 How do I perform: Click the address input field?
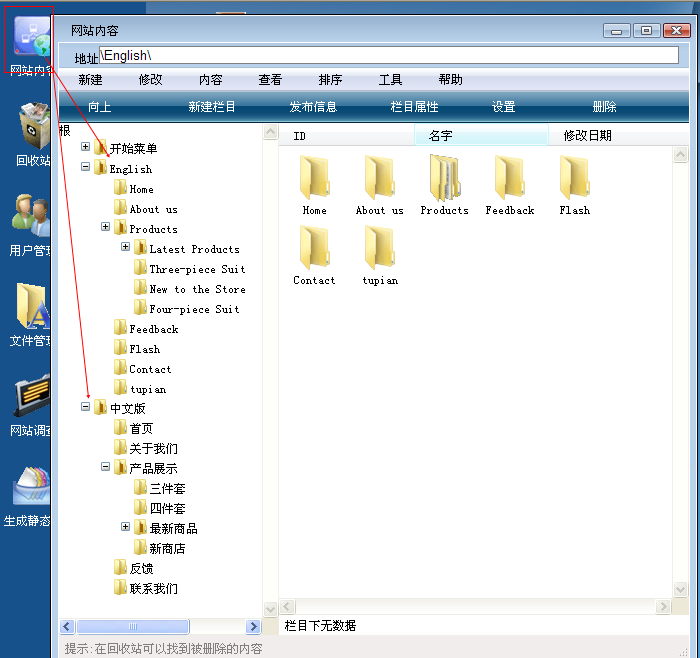[388, 55]
